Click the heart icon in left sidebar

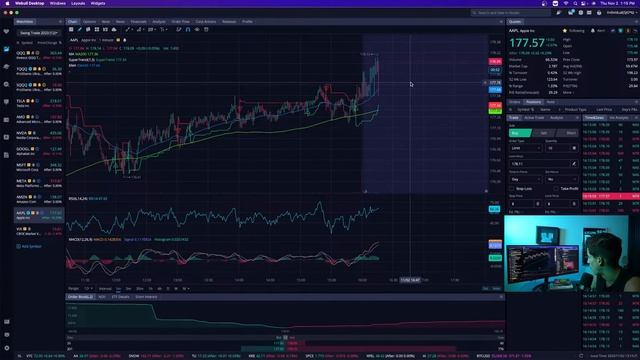pyautogui.click(x=6, y=31)
